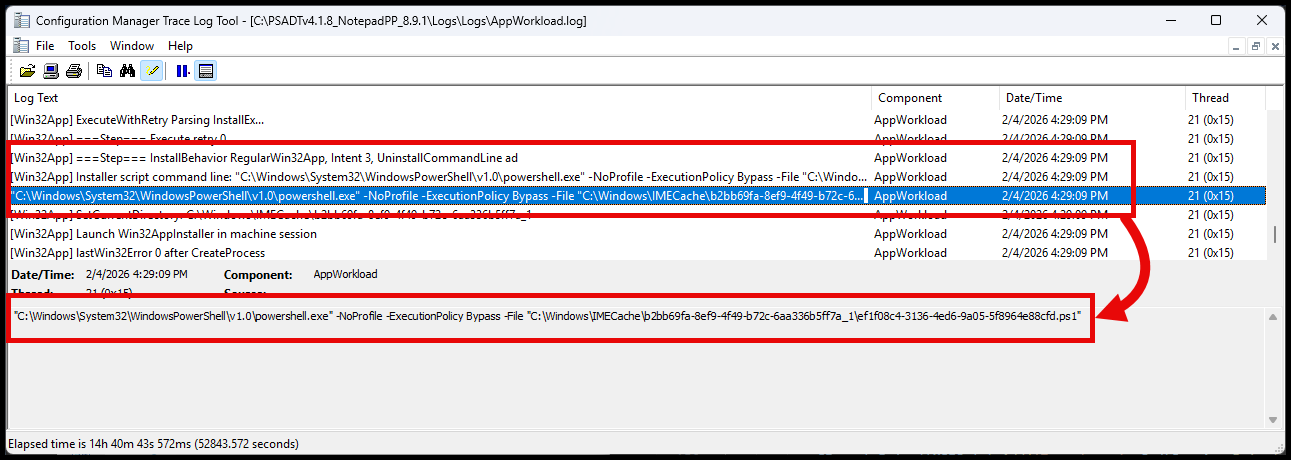Click the Thread column header

(x=1225, y=98)
